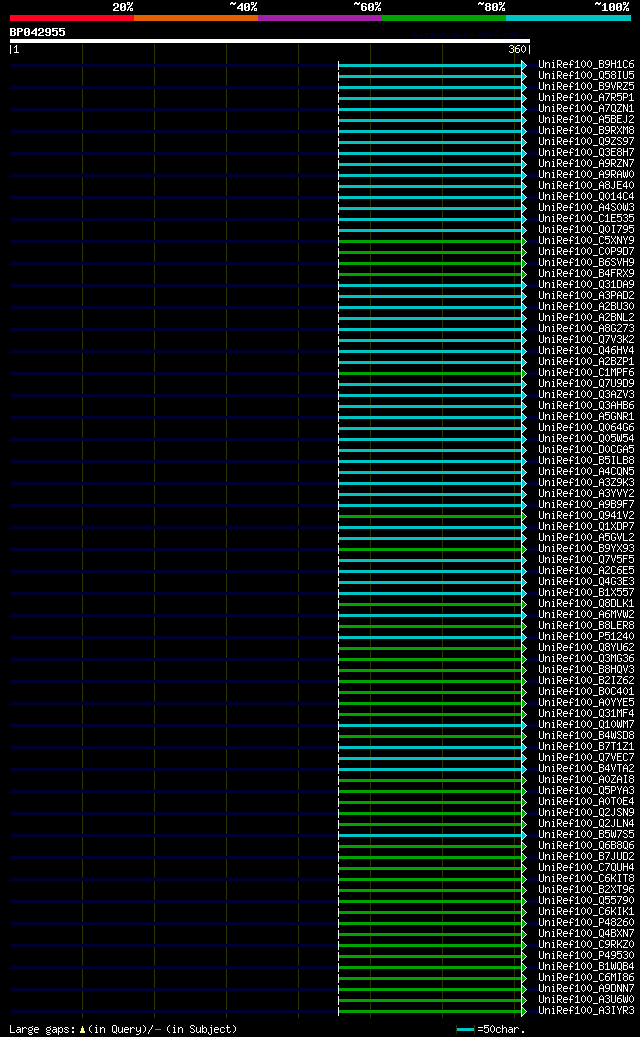Click the large gaps in Query triangle symbol

pyautogui.click(x=82, y=1029)
